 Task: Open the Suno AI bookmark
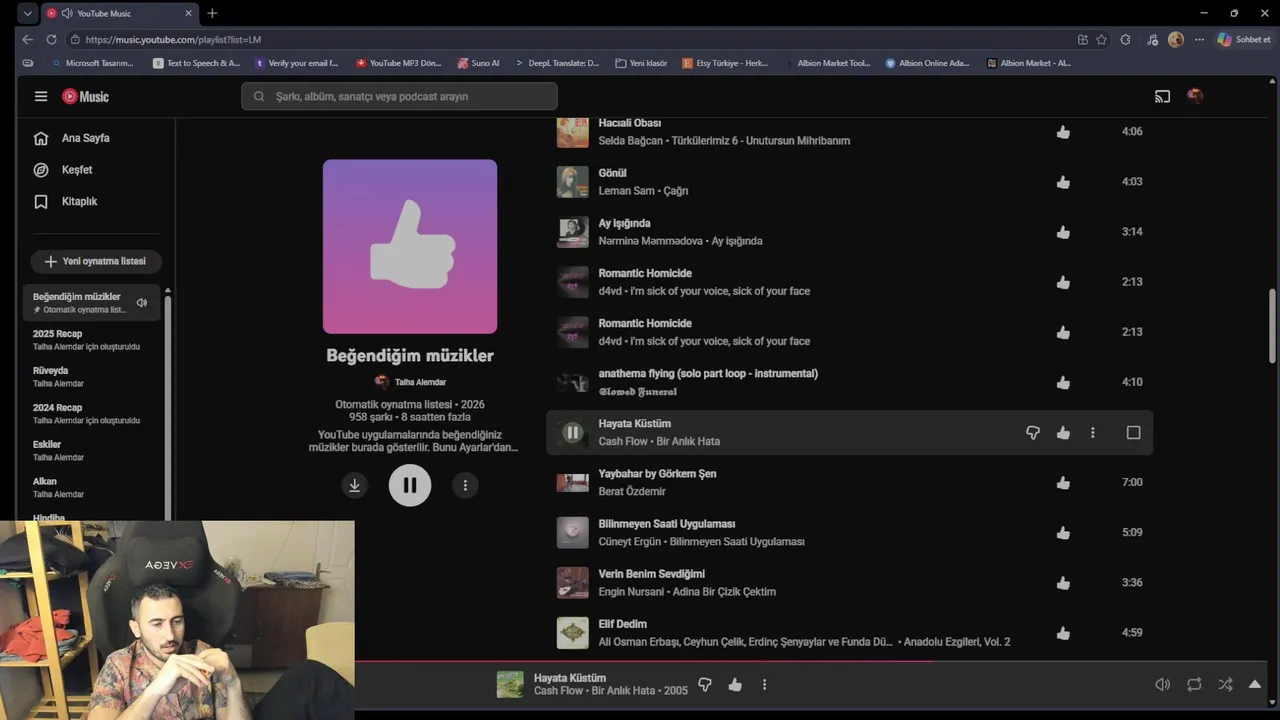click(x=479, y=63)
